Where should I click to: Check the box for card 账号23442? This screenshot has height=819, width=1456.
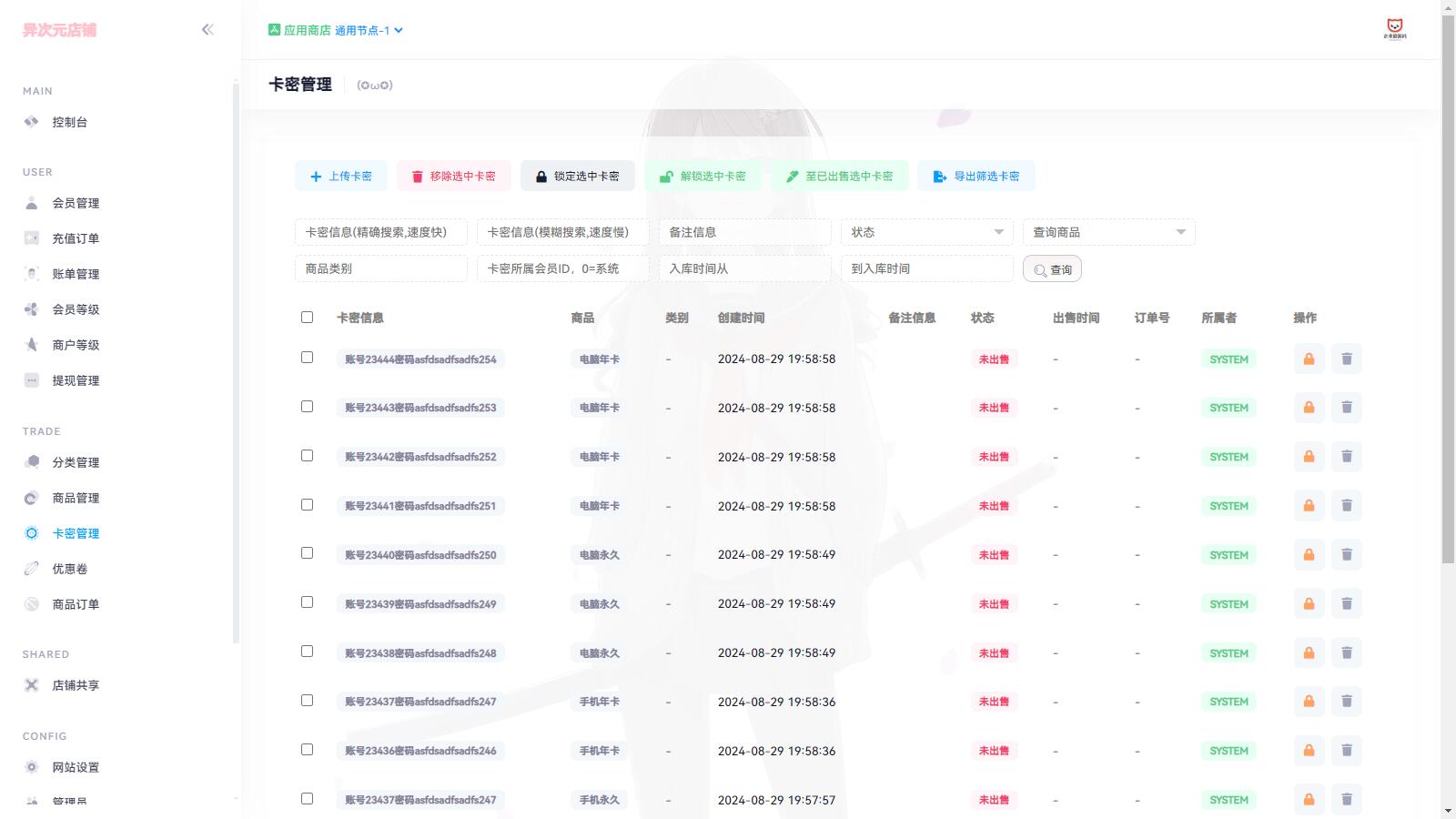point(307,456)
